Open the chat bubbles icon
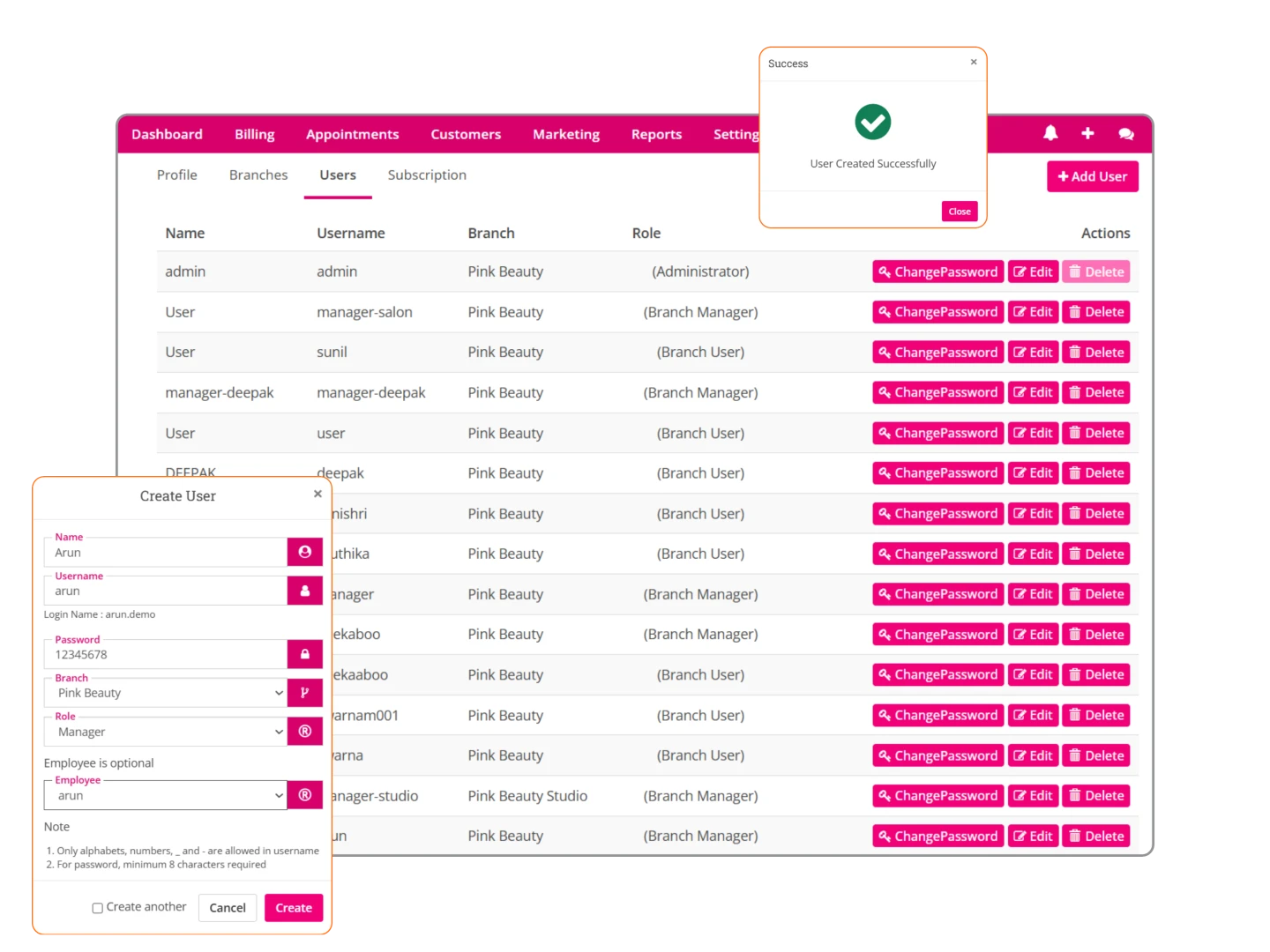Viewport: 1270px width, 952px height. pos(1126,134)
